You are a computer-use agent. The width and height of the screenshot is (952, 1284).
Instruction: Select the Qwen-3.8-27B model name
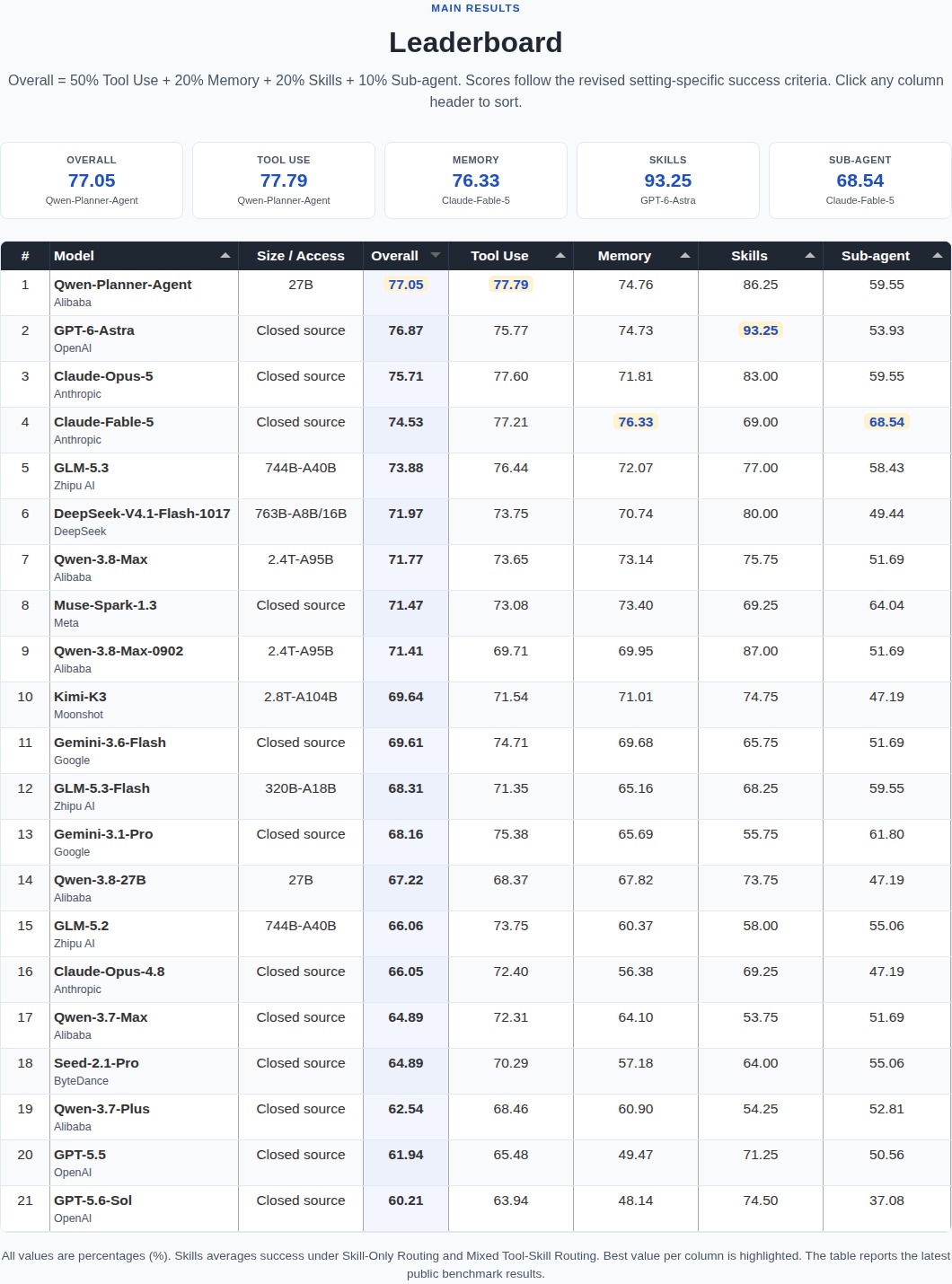point(100,880)
